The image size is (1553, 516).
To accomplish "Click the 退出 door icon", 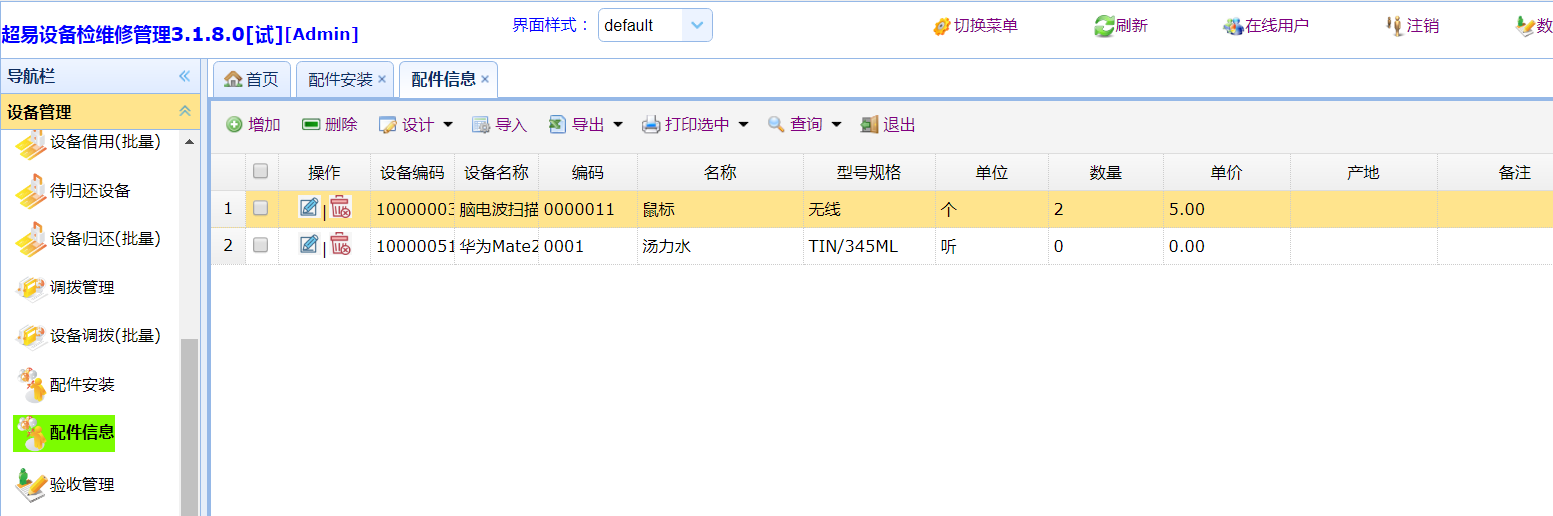I will pyautogui.click(x=869, y=125).
